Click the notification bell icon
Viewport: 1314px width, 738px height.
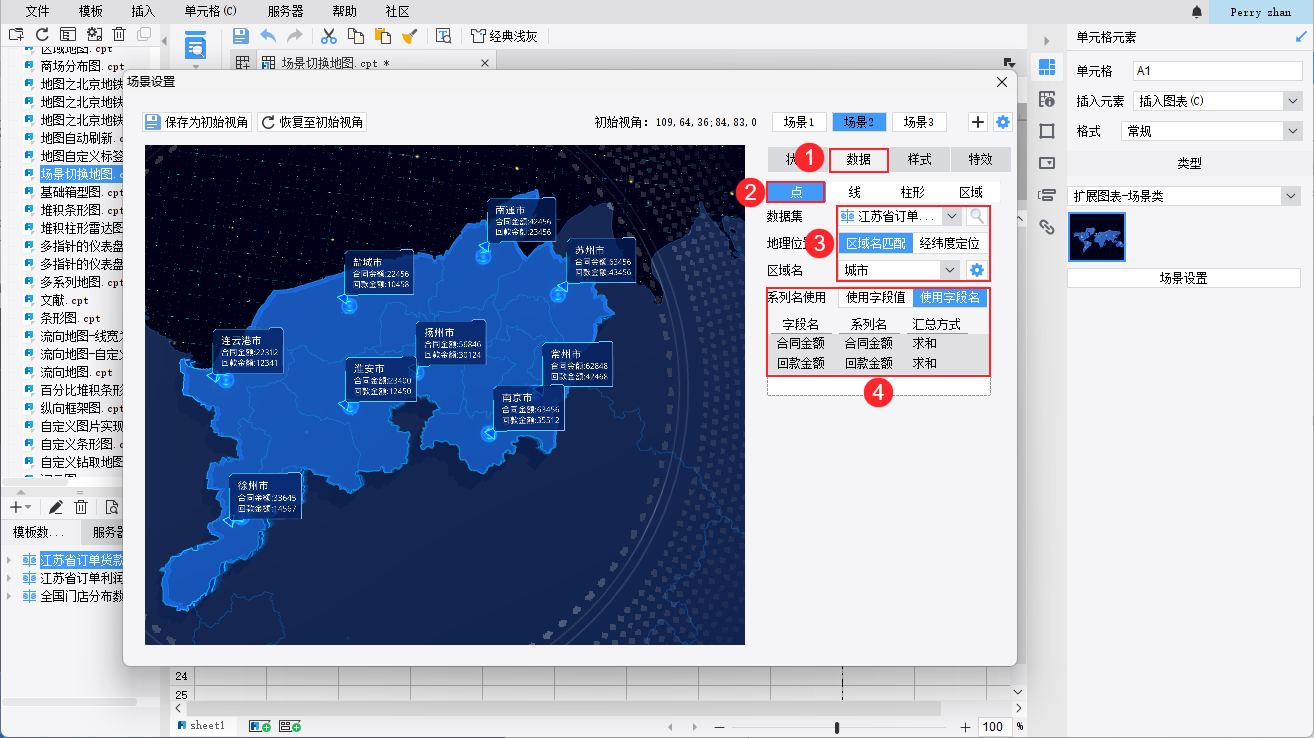tap(1197, 12)
